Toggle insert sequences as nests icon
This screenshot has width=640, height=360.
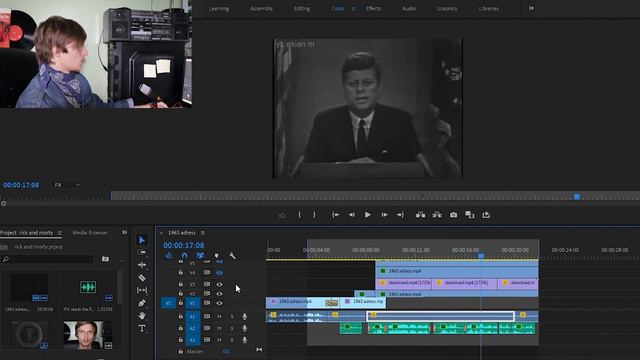[168, 256]
